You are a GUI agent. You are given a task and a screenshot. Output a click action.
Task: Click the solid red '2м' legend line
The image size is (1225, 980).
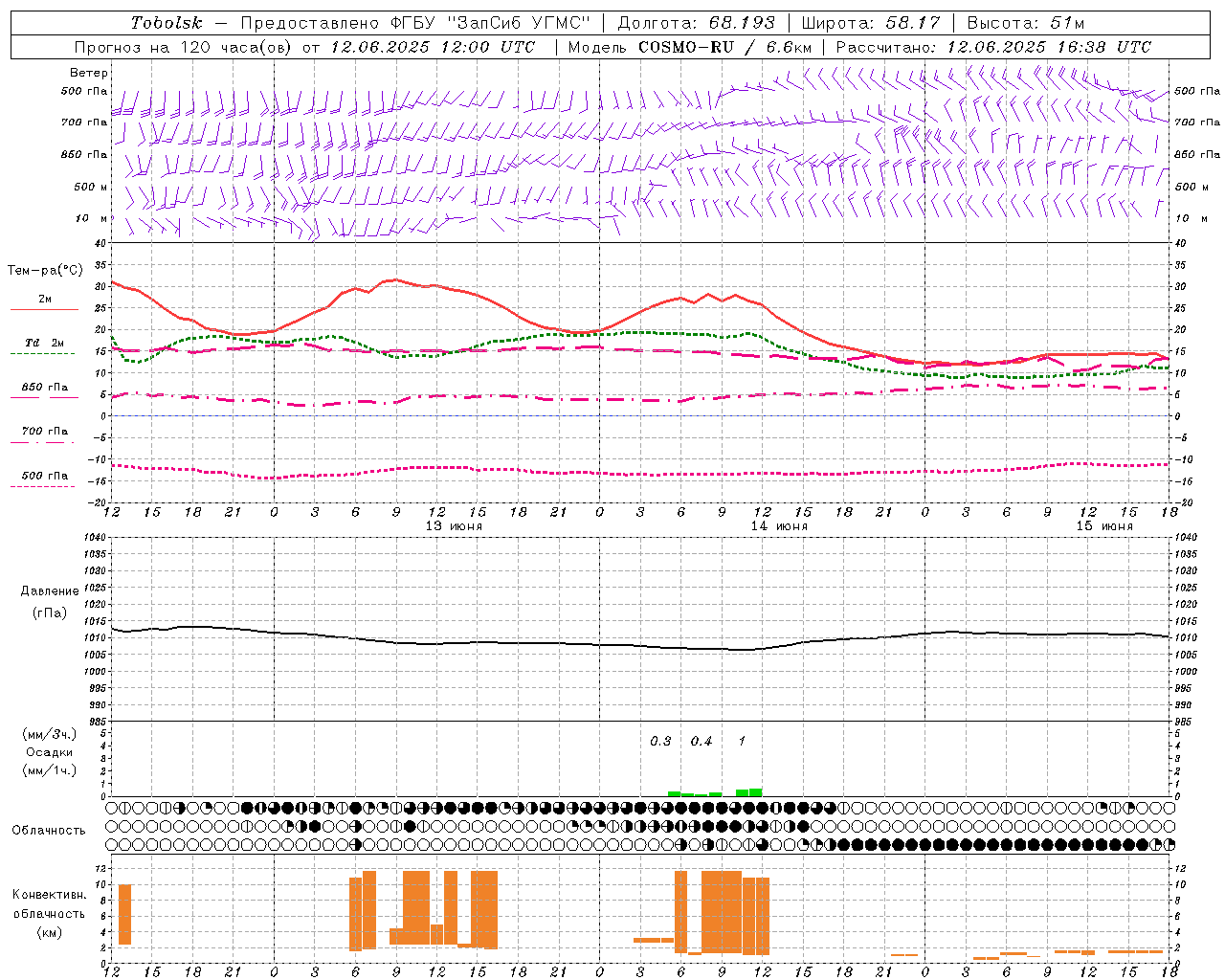pyautogui.click(x=44, y=310)
